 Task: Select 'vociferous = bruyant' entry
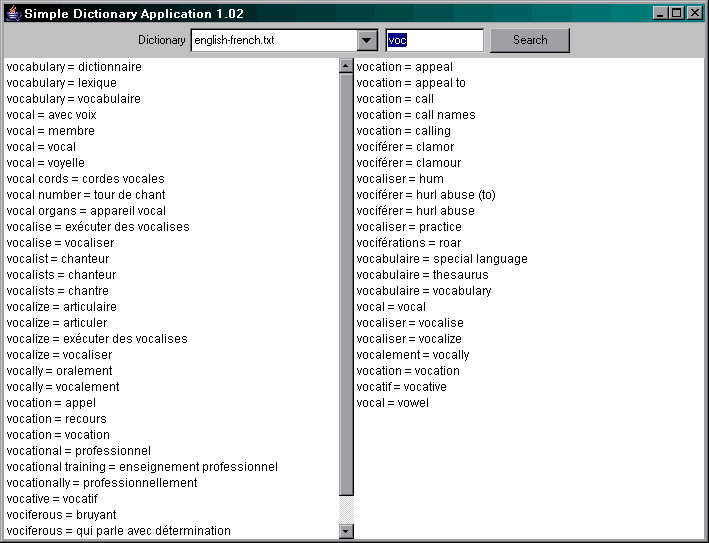[61, 515]
